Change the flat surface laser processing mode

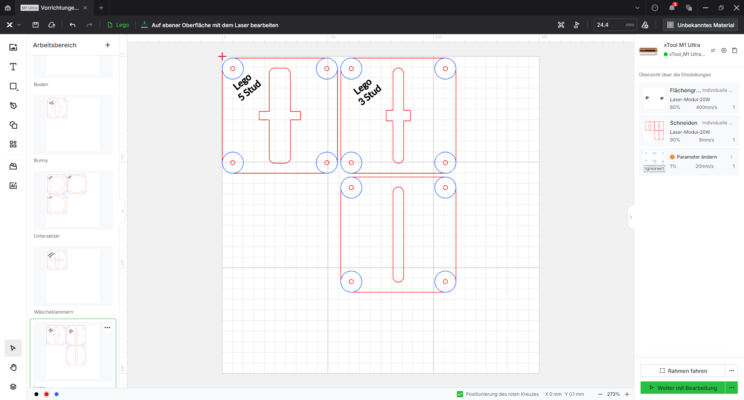(x=210, y=25)
